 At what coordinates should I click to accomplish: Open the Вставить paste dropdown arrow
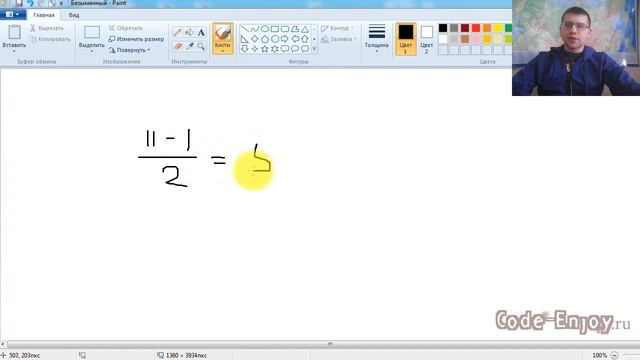pyautogui.click(x=14, y=51)
